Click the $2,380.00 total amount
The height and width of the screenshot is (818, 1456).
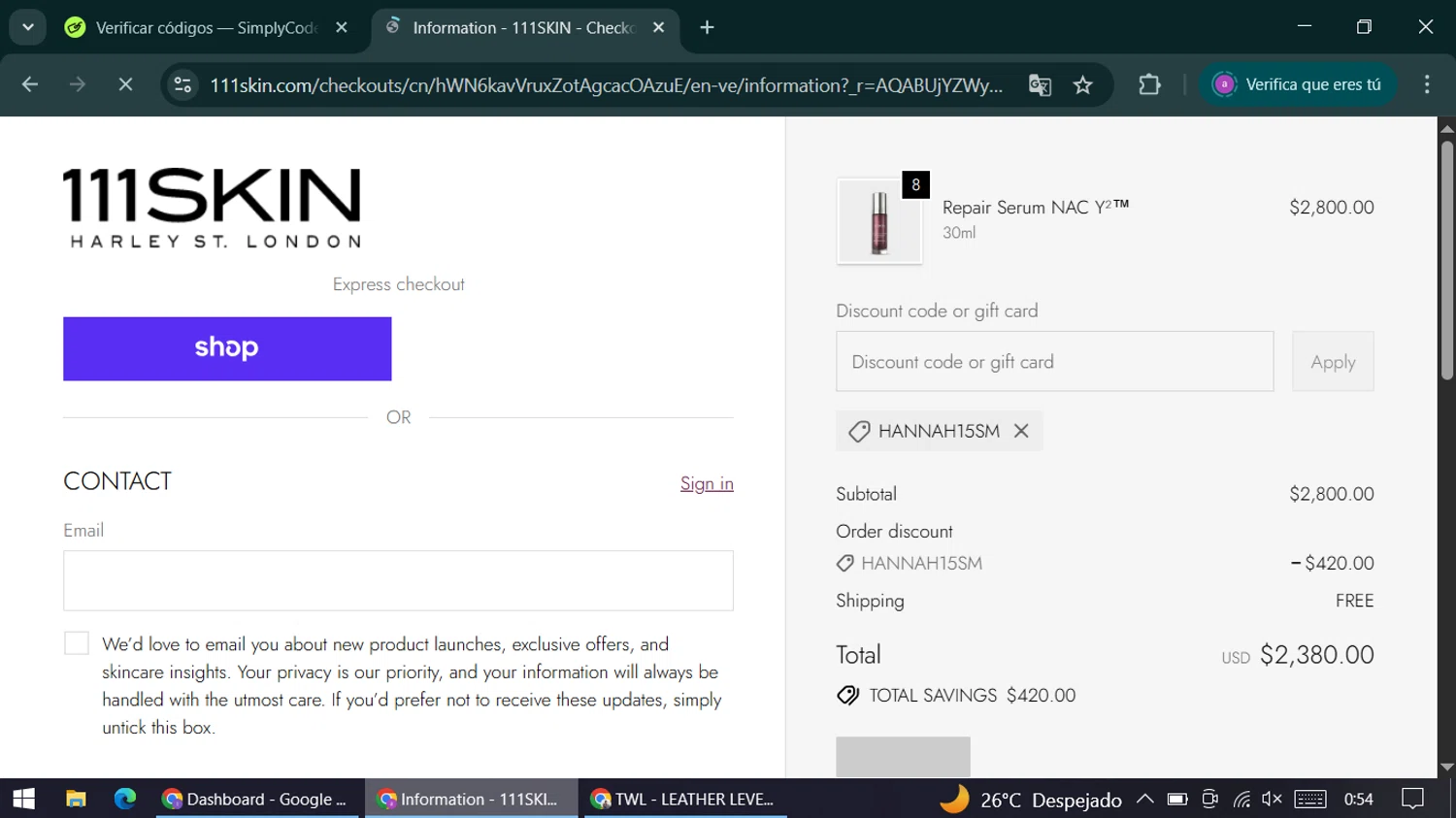pyautogui.click(x=1316, y=655)
